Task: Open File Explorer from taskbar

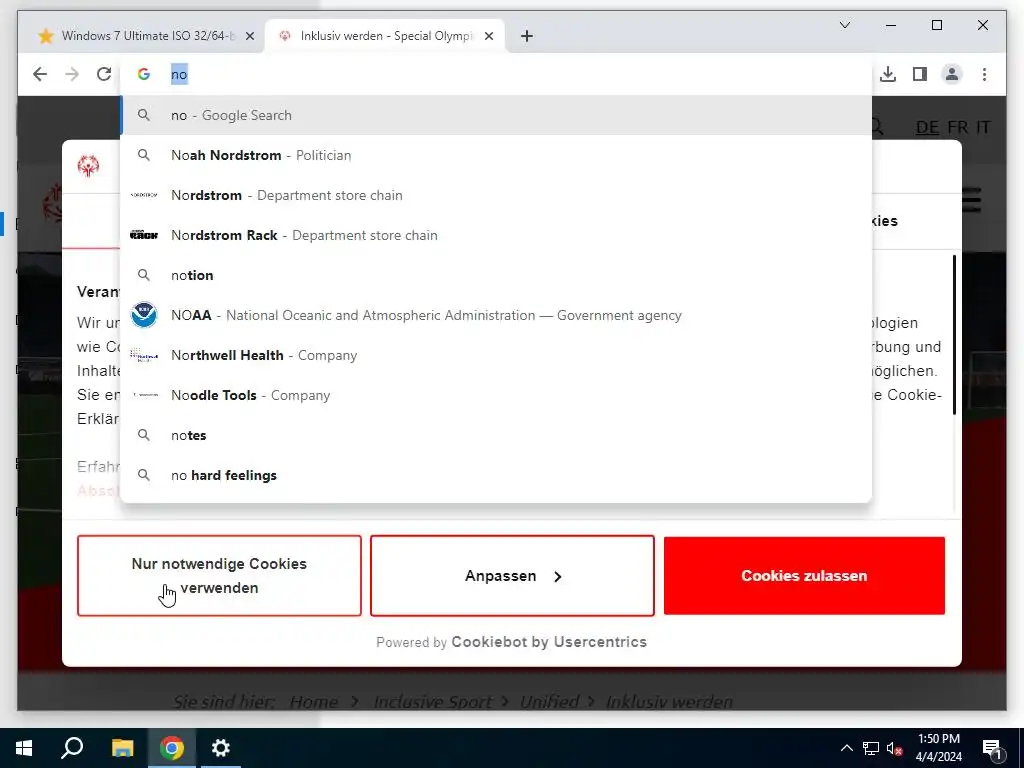Action: click(x=122, y=748)
